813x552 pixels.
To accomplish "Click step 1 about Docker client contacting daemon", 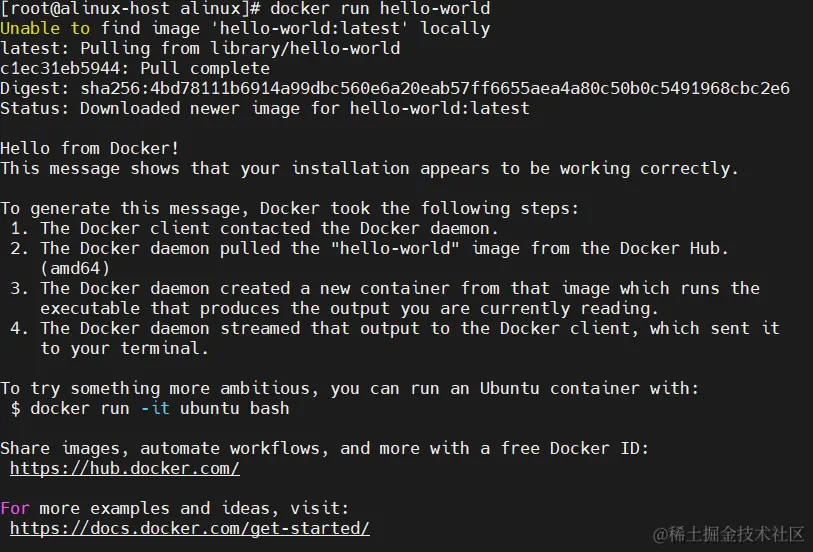I will (x=254, y=229).
